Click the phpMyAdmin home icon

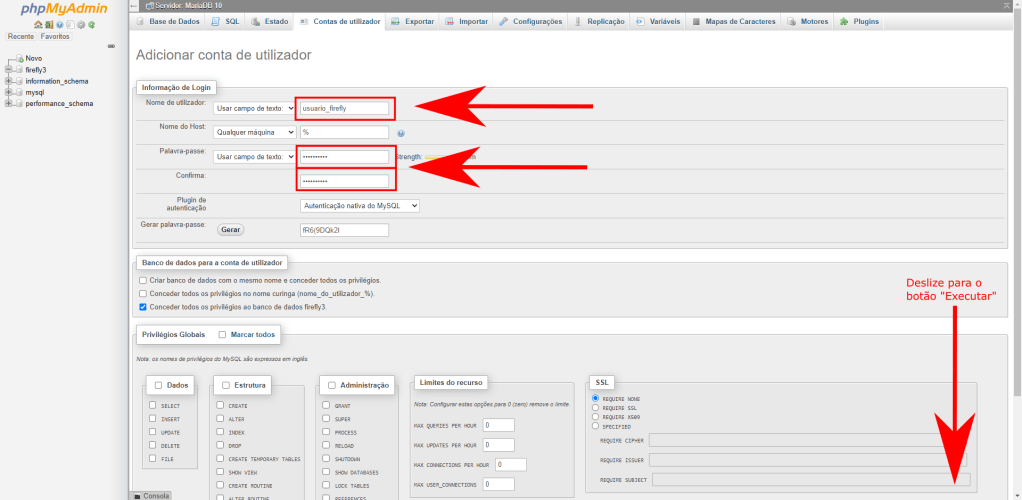coord(38,24)
